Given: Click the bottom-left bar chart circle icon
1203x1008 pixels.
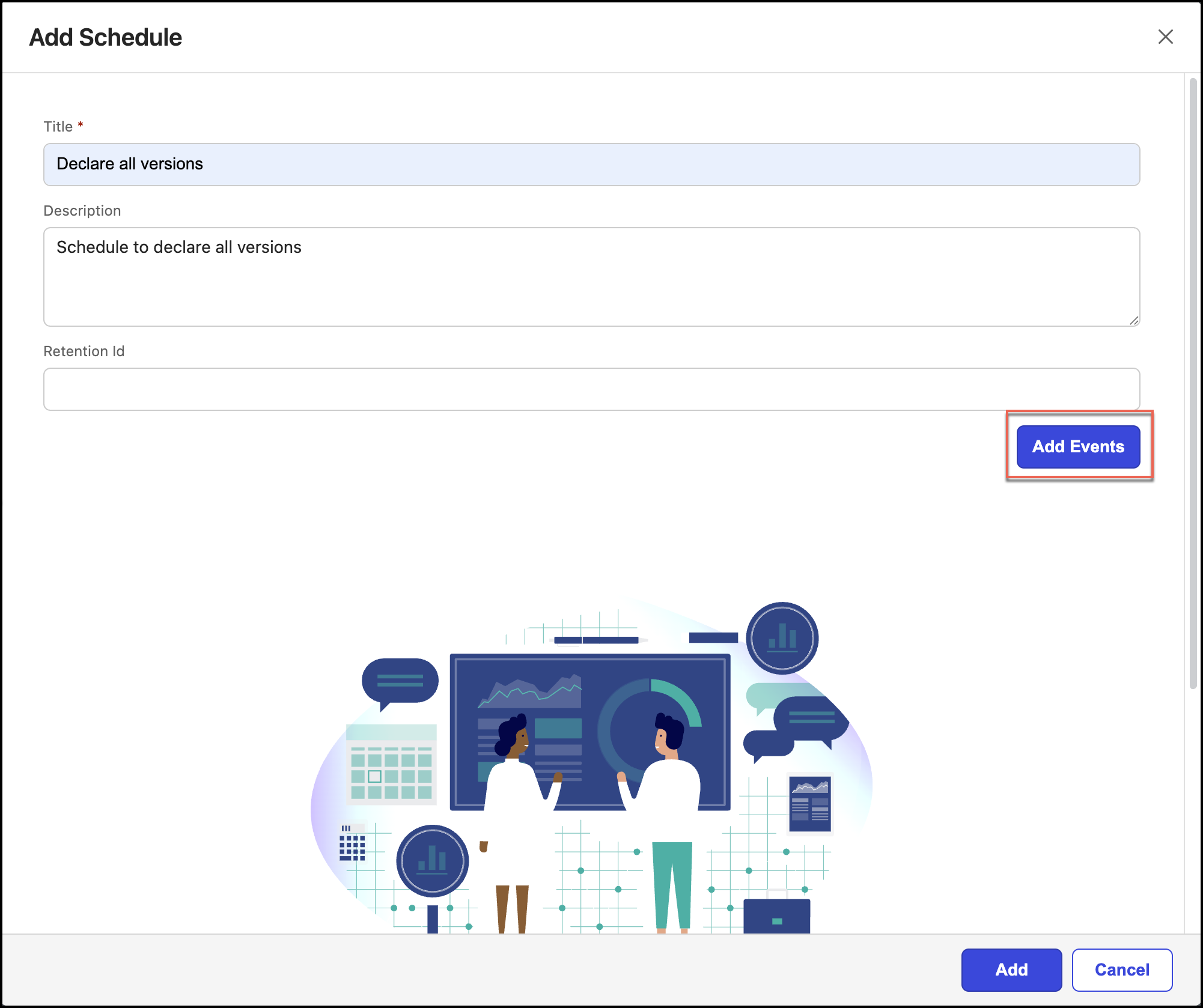Looking at the screenshot, I should (432, 860).
